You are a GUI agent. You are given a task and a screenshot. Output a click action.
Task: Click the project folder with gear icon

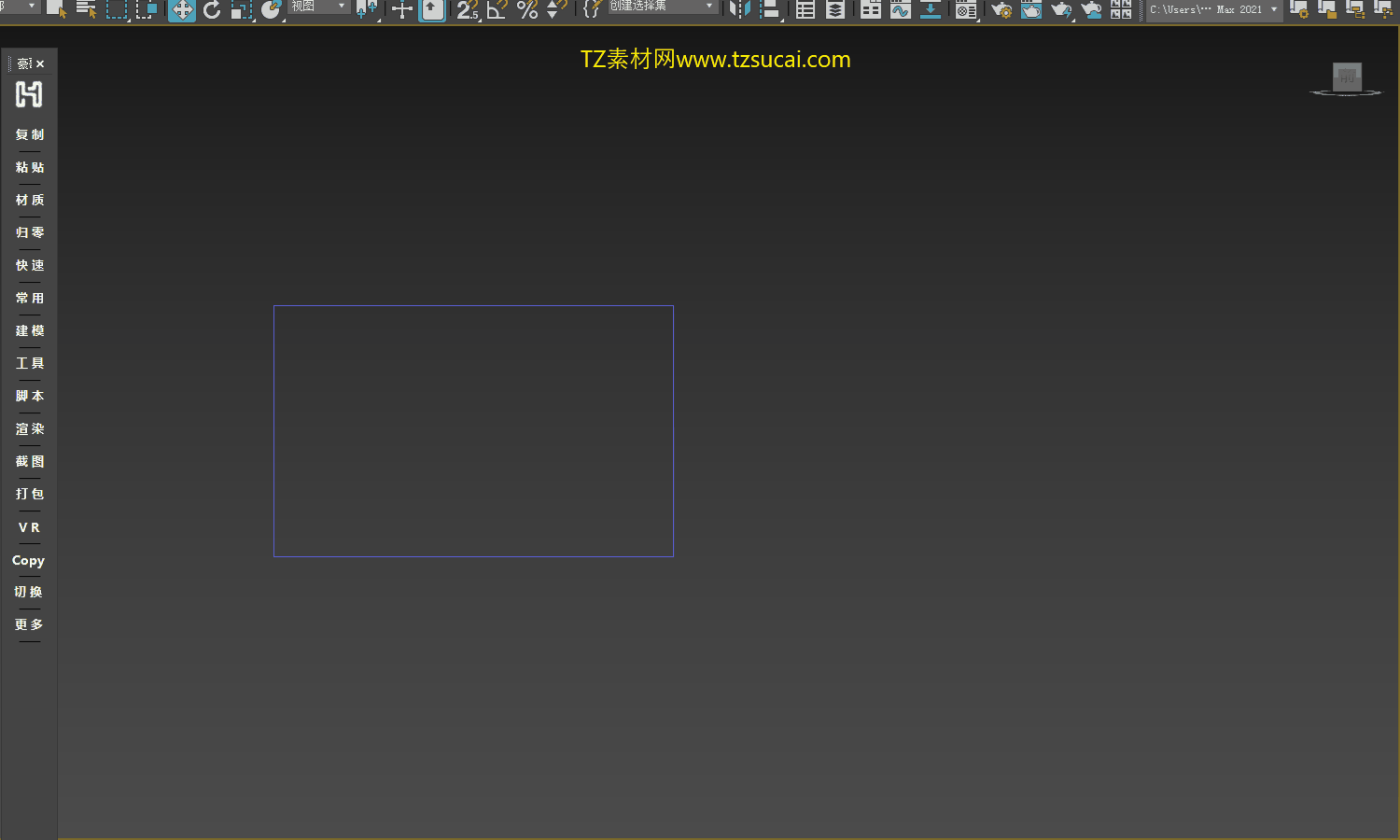tap(1298, 9)
